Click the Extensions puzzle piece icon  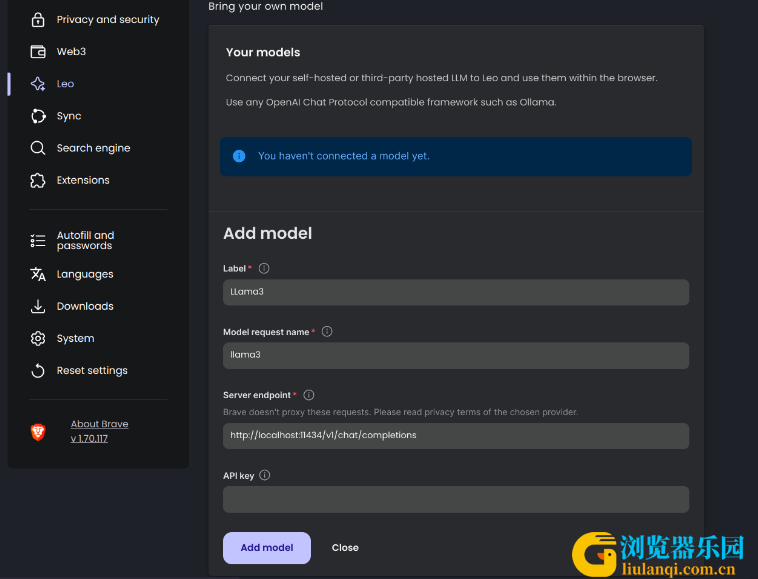(38, 180)
